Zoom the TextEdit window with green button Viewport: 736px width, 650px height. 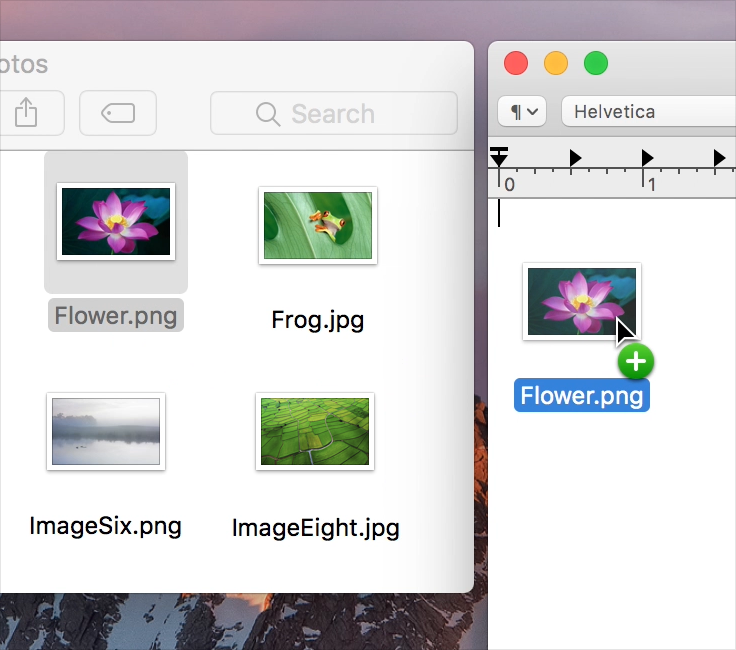pyautogui.click(x=596, y=63)
